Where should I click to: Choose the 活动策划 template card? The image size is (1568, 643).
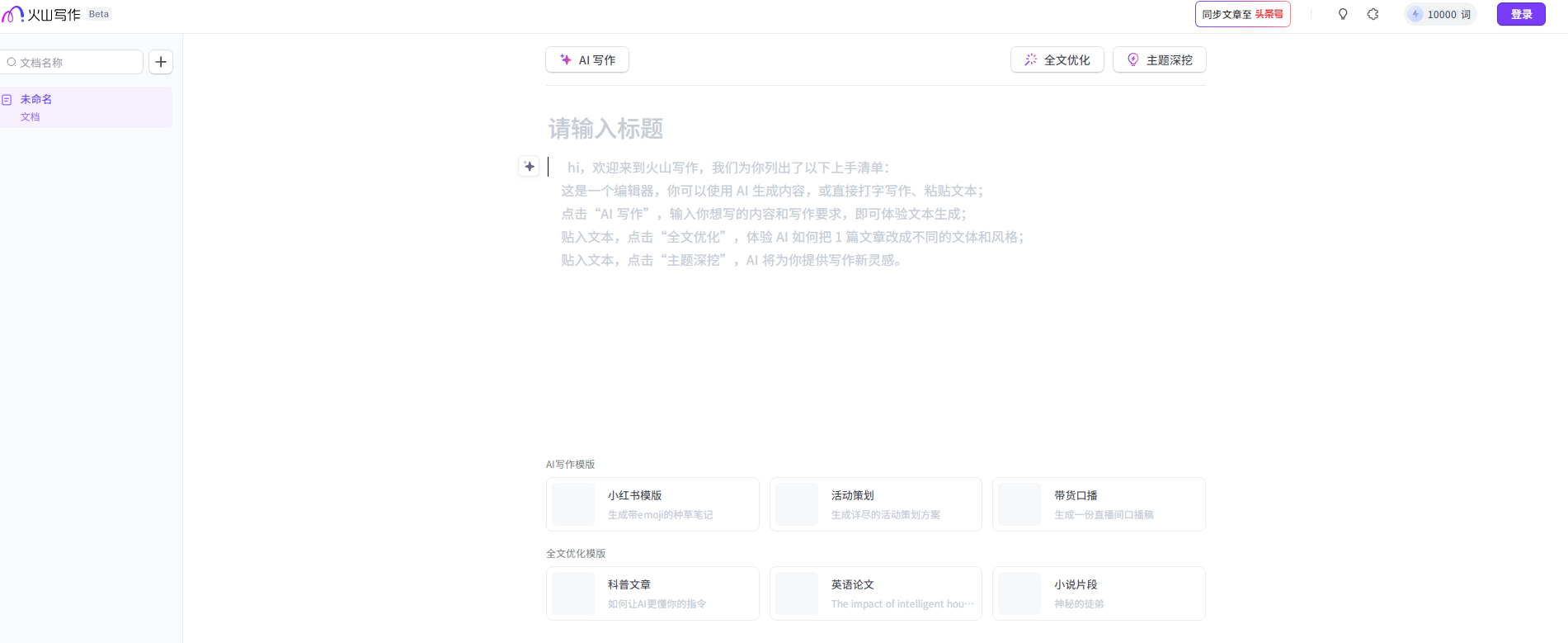875,504
